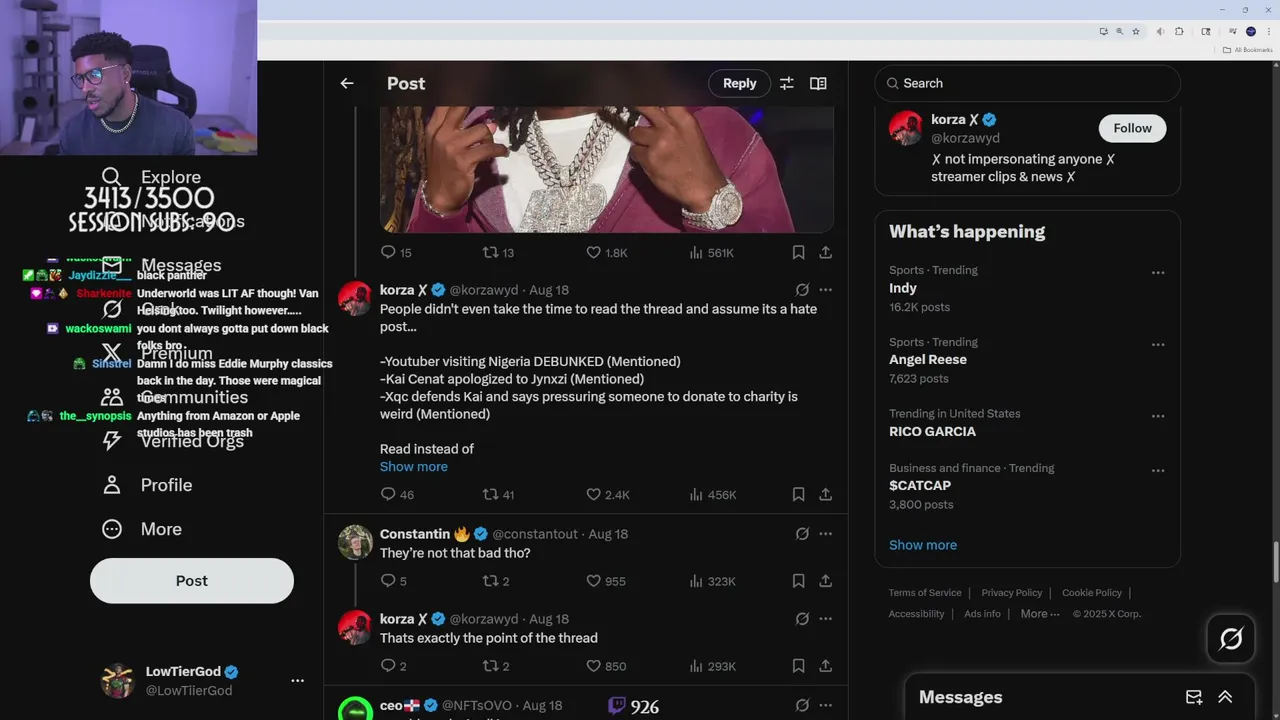Viewport: 1280px width, 720px height.
Task: Follow korza from the right panel
Action: (1132, 128)
